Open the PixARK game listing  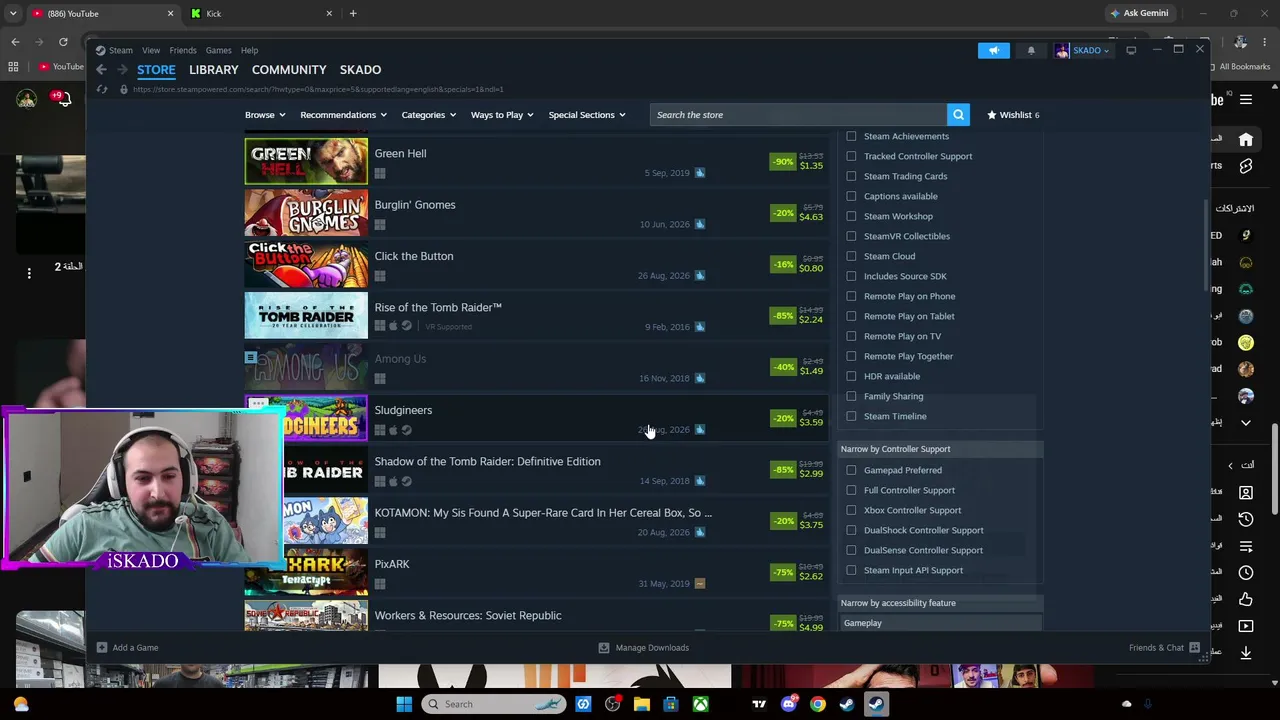click(536, 573)
